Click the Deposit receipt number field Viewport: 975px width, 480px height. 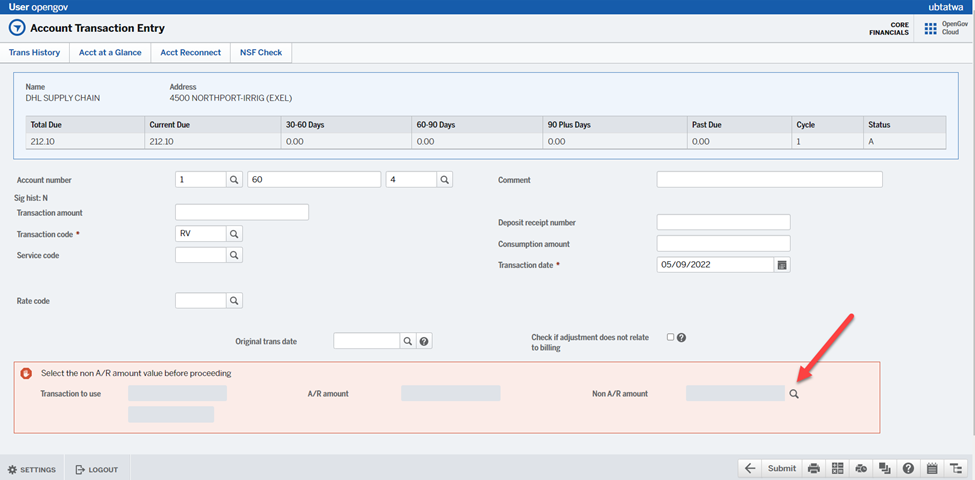(723, 222)
